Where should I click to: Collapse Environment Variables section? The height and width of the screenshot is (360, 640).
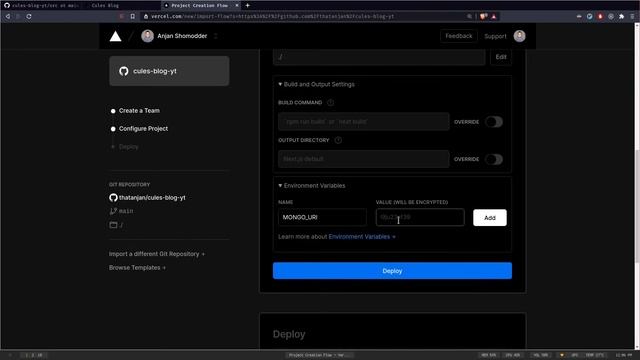coord(312,186)
